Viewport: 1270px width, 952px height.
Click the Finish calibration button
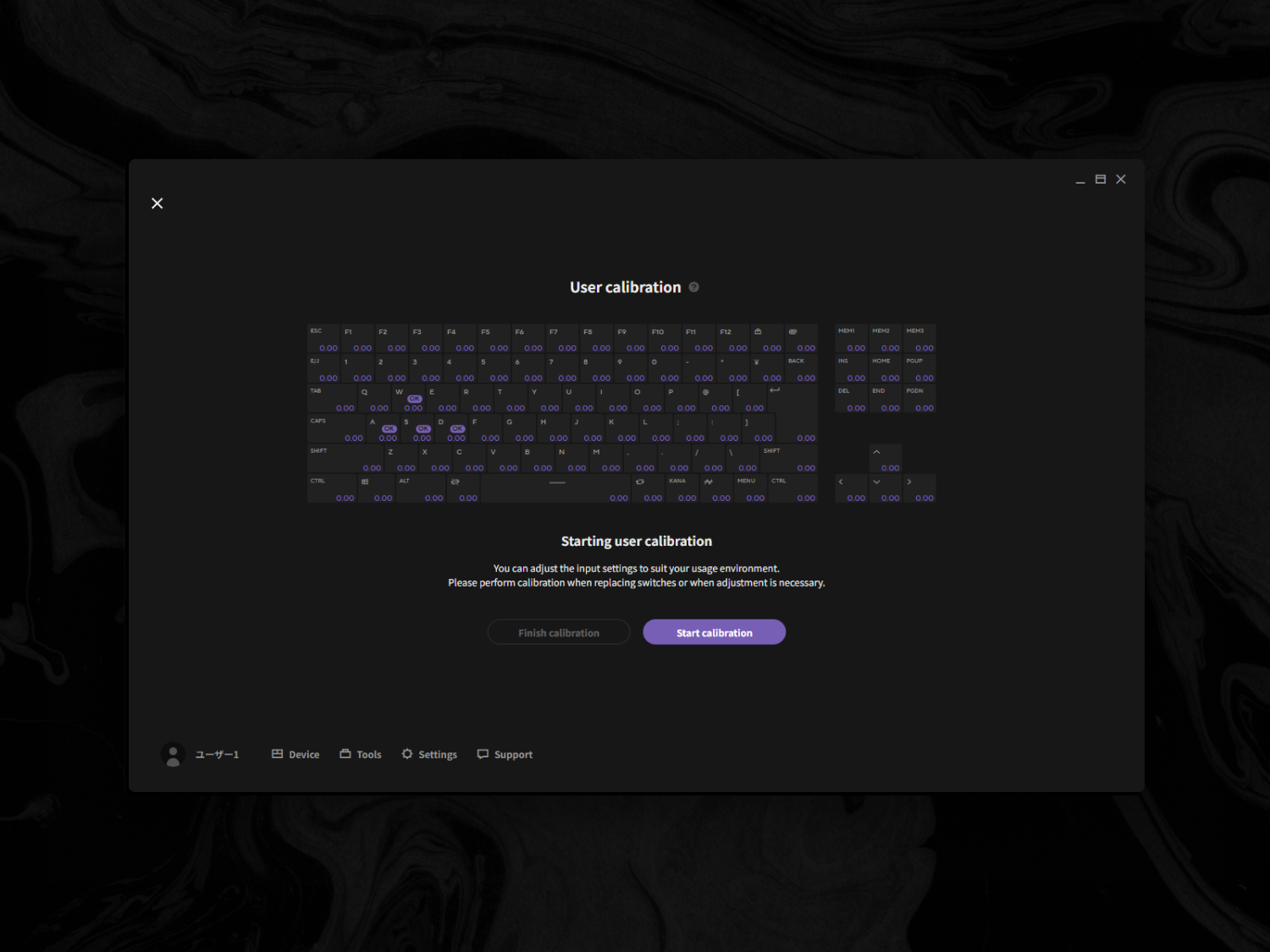click(x=559, y=632)
